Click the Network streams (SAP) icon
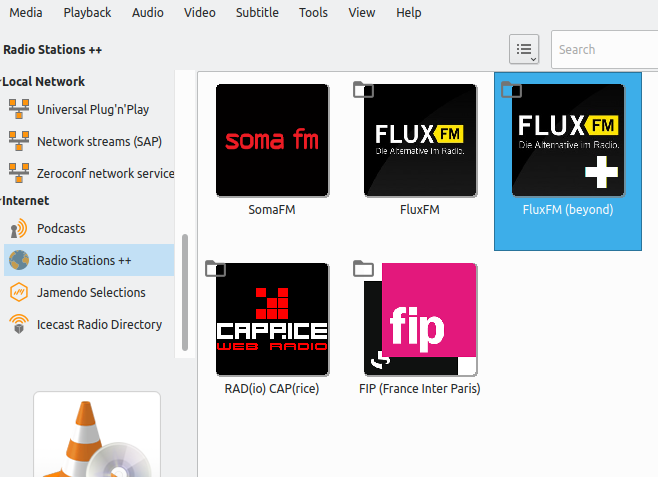The image size is (658, 477). pos(19,141)
